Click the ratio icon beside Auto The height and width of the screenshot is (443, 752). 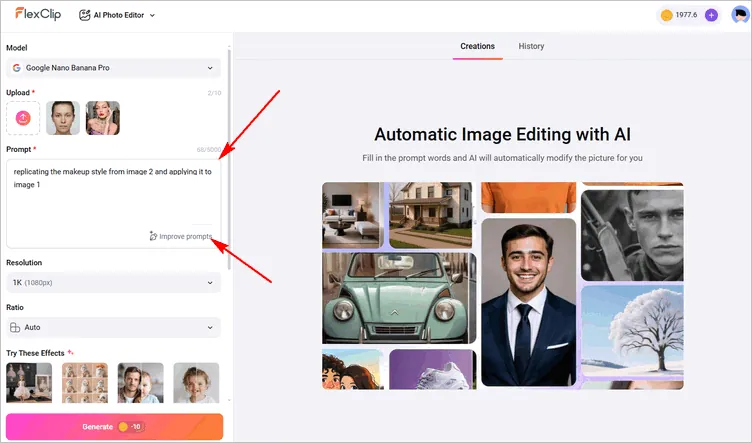coord(15,327)
